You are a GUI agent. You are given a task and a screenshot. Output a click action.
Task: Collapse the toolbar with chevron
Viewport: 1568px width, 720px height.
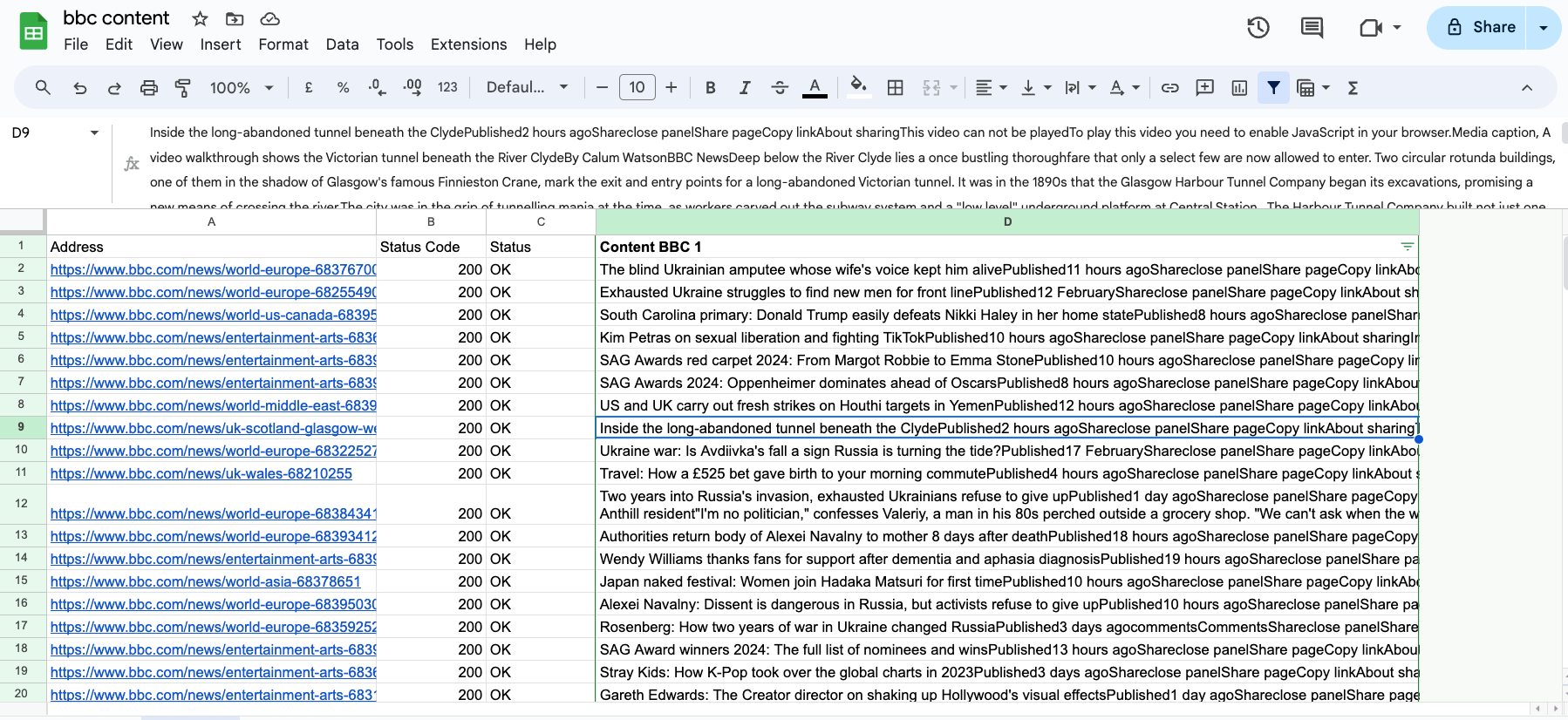[1527, 87]
